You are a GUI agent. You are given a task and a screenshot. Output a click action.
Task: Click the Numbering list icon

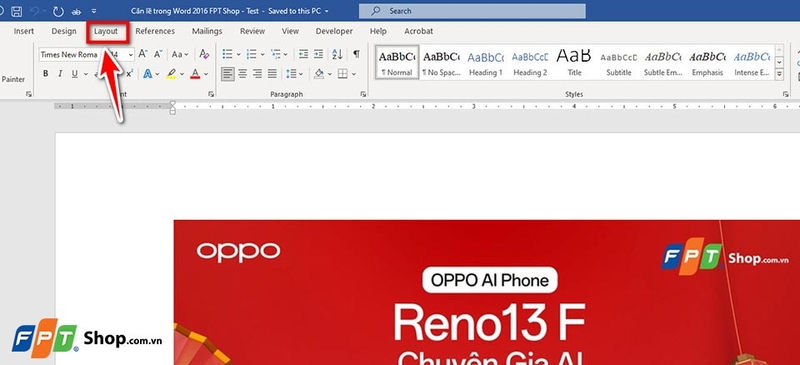[x=252, y=54]
